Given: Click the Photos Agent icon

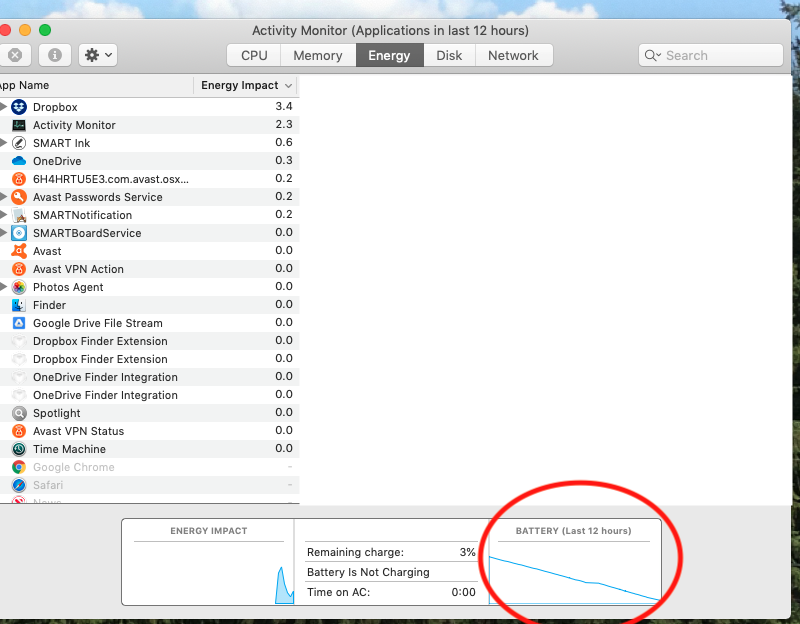Looking at the screenshot, I should (x=19, y=287).
